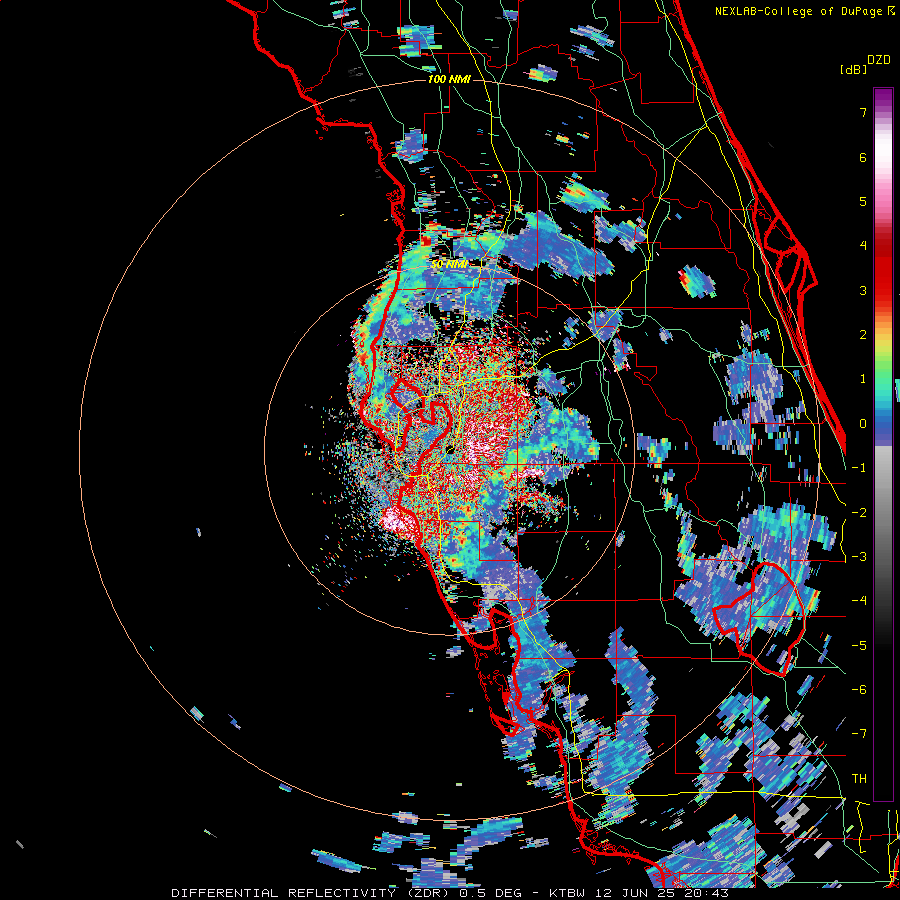Click the ZDR color scale bar
The image size is (900, 900).
(x=883, y=444)
